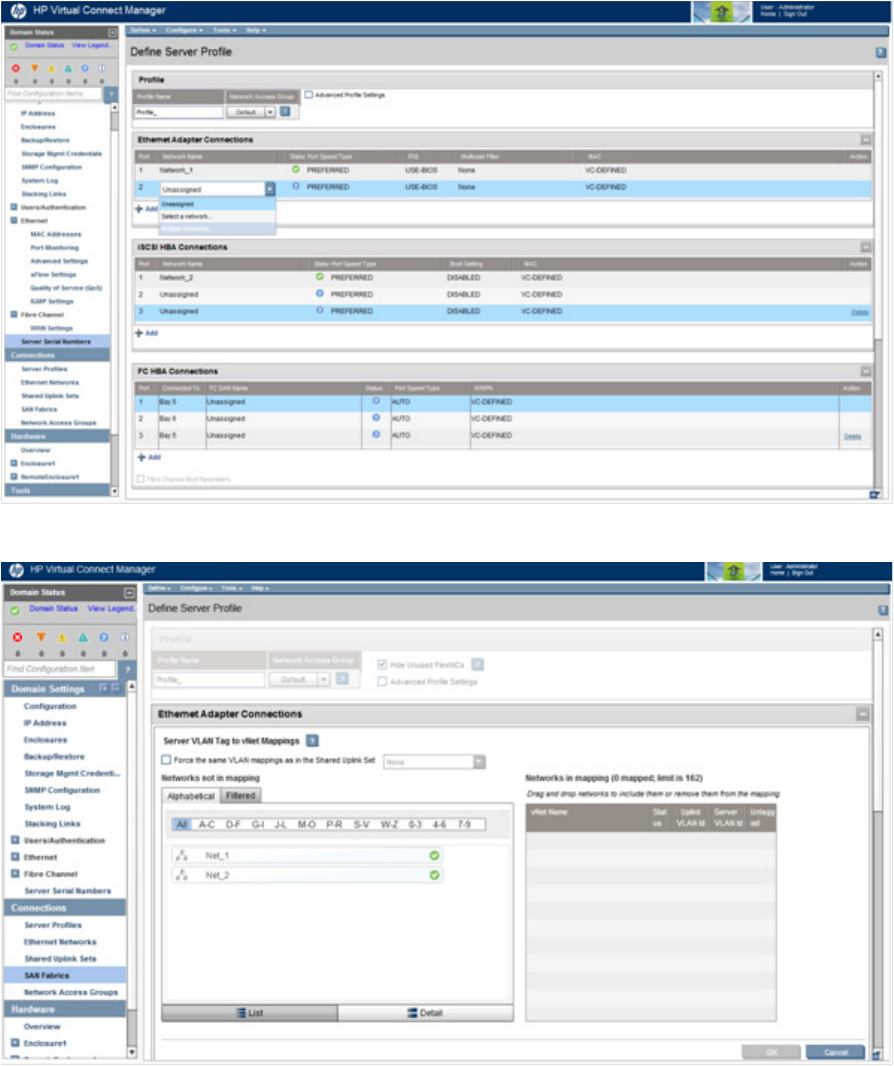Check Force the same VLAN mappings checkbox
This screenshot has height=1066, width=894.
point(167,759)
